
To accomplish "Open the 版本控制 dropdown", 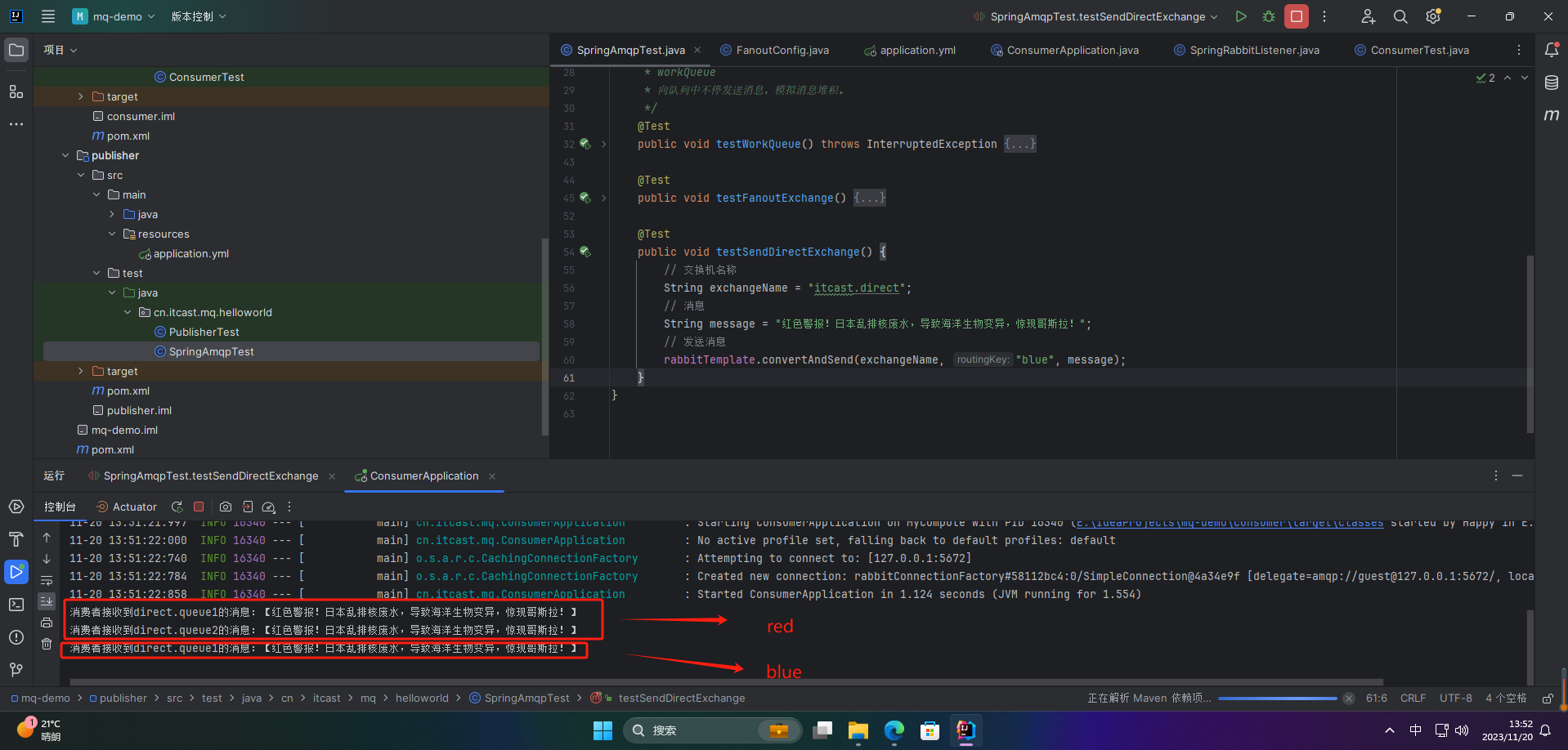I will [199, 16].
